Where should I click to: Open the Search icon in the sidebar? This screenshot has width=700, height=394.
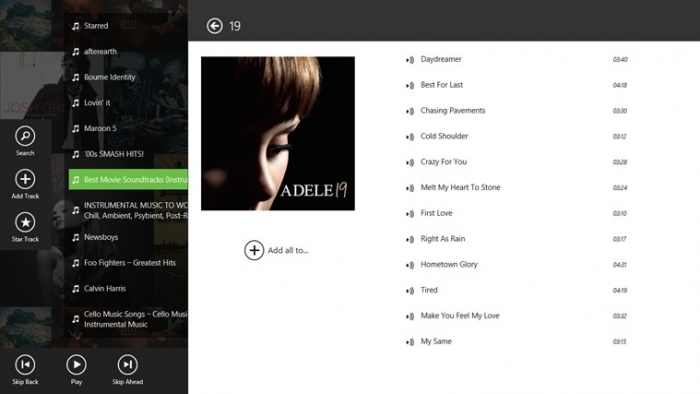point(25,136)
